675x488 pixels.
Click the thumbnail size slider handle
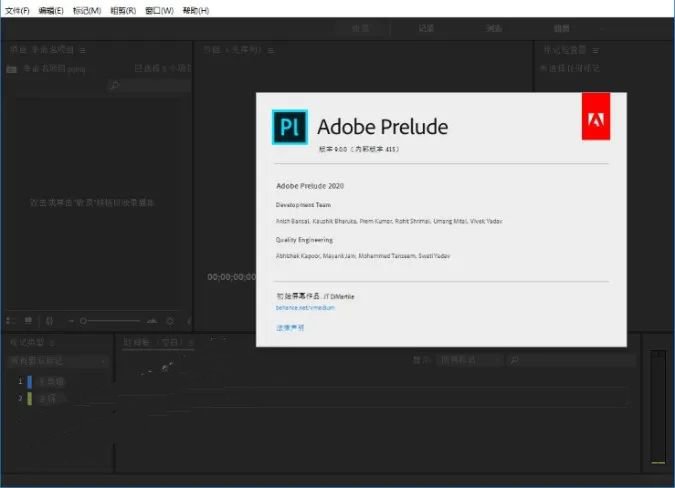click(x=84, y=321)
